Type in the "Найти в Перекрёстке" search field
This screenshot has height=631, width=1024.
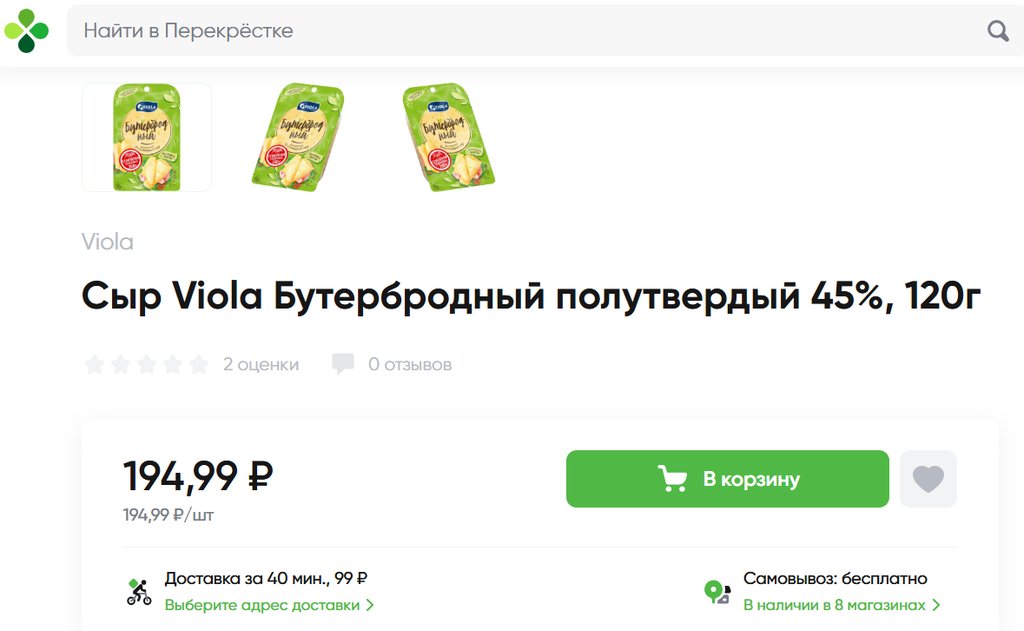click(520, 31)
